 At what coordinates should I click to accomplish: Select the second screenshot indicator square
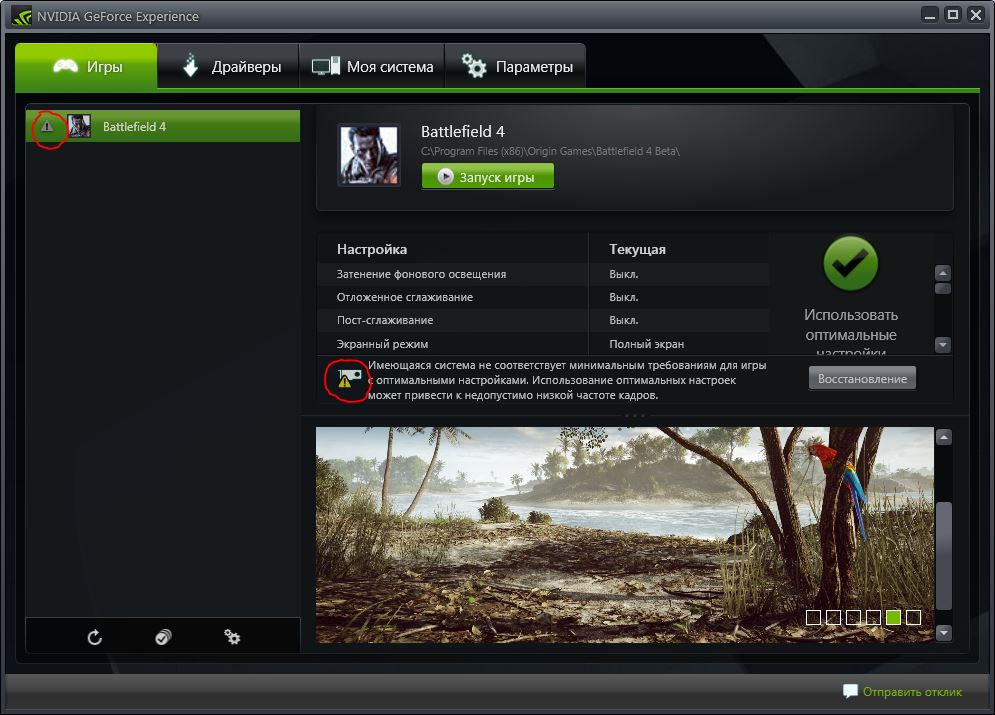point(833,617)
